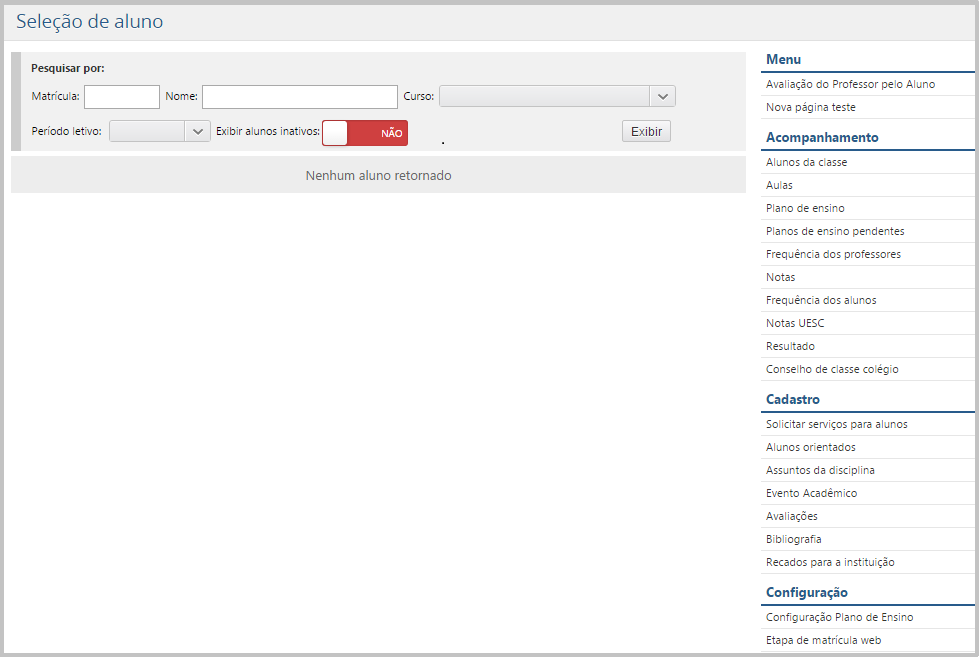Go to Bibliografia in Cadastro
979x657 pixels.
[x=793, y=539]
